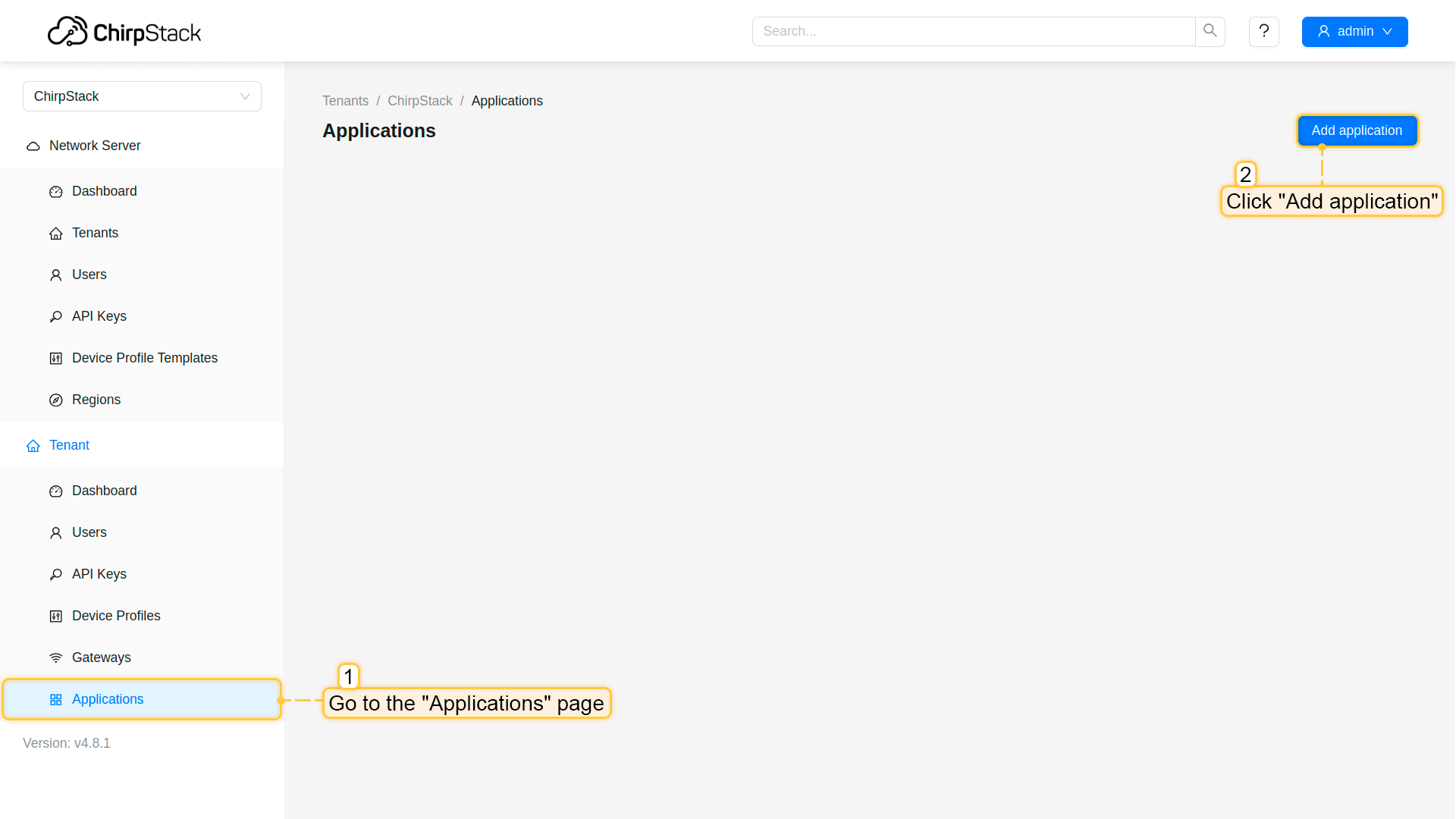Expand the ChirpStack tenant selector dropdown

pyautogui.click(x=142, y=96)
